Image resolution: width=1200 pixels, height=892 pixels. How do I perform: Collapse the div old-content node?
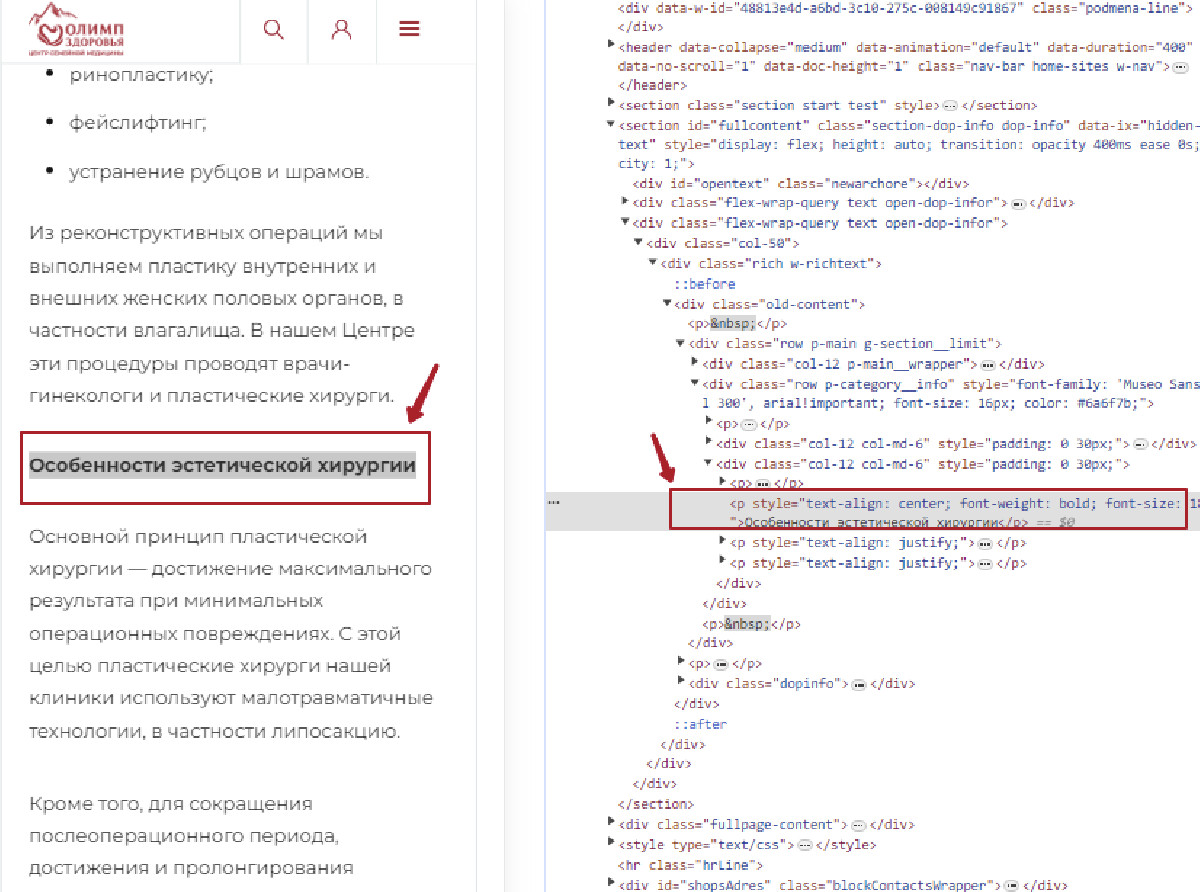click(x=668, y=304)
